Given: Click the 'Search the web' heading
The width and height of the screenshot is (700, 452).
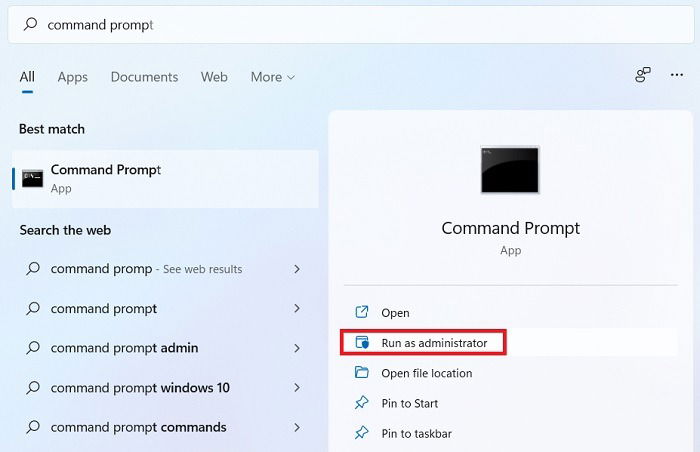Looking at the screenshot, I should [x=65, y=230].
